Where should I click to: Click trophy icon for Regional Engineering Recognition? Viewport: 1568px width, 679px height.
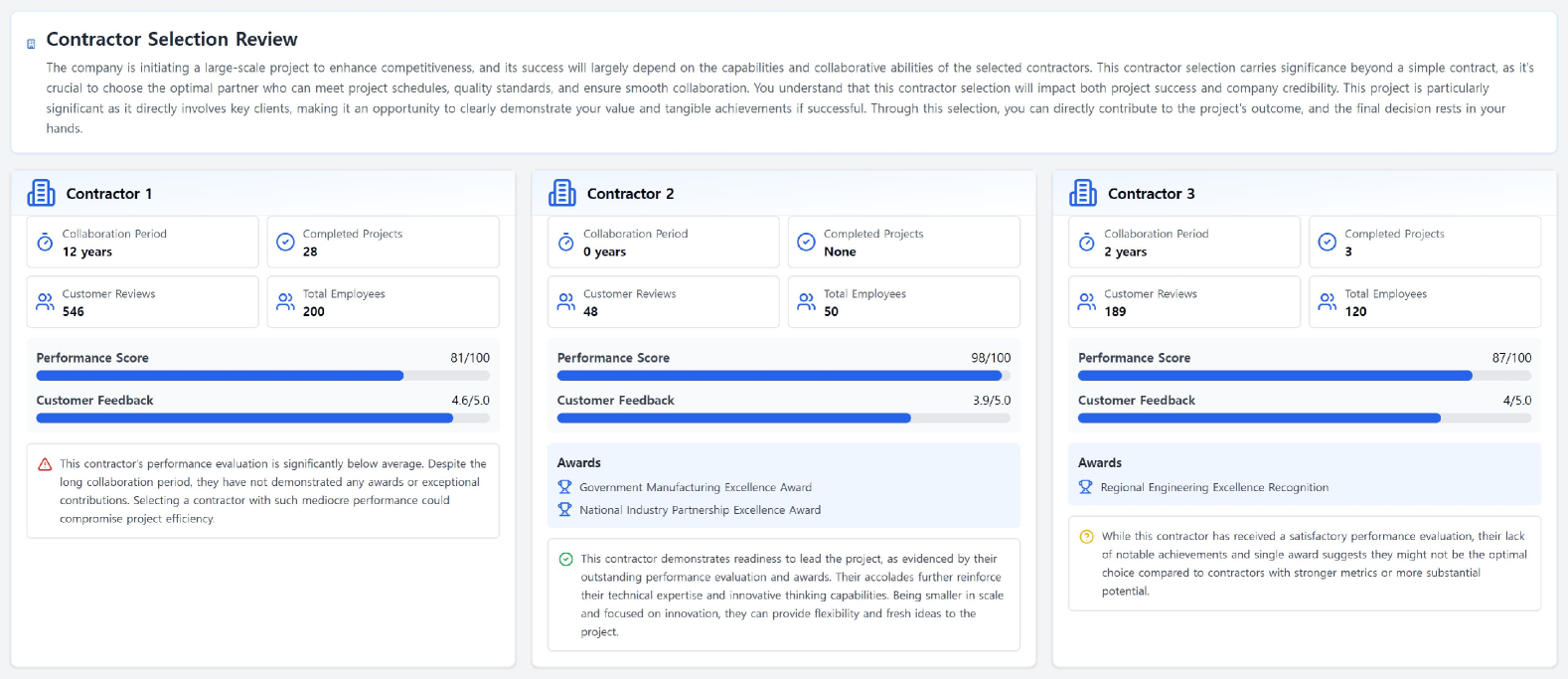[1085, 487]
